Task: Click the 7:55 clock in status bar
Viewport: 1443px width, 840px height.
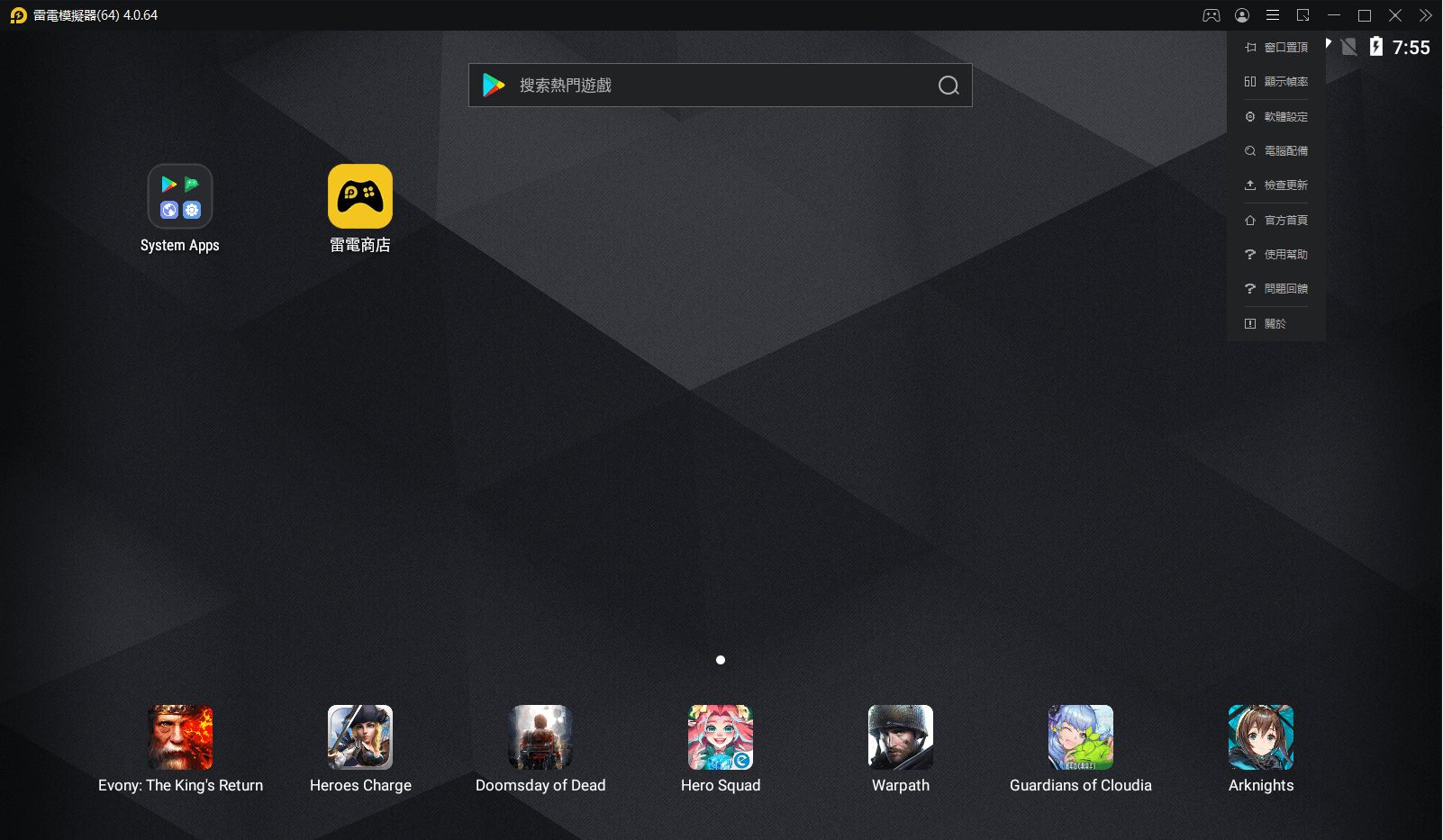Action: [x=1411, y=48]
